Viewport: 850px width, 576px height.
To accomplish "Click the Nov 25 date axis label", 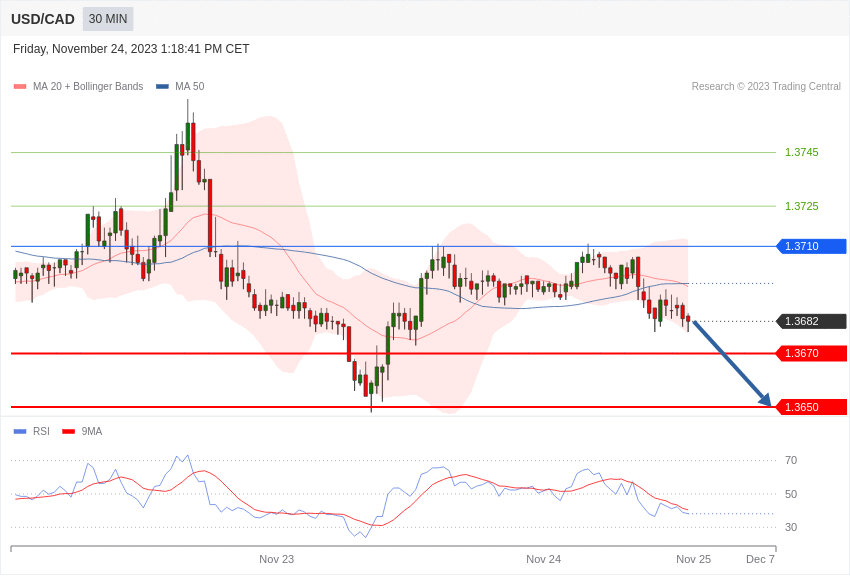I will tap(693, 559).
